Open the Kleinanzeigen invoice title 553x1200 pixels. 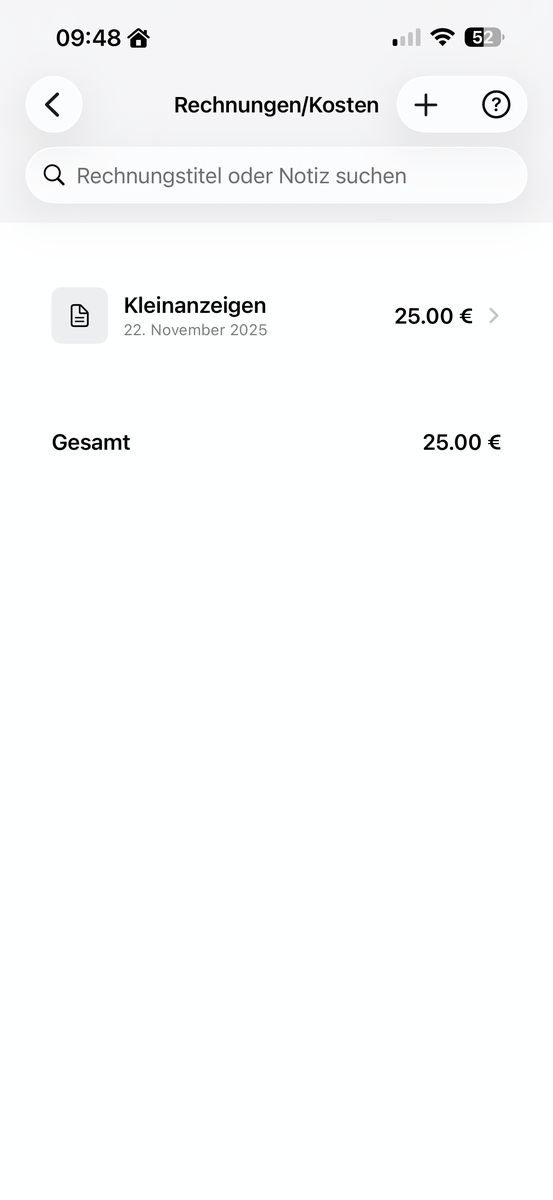pyautogui.click(x=195, y=305)
